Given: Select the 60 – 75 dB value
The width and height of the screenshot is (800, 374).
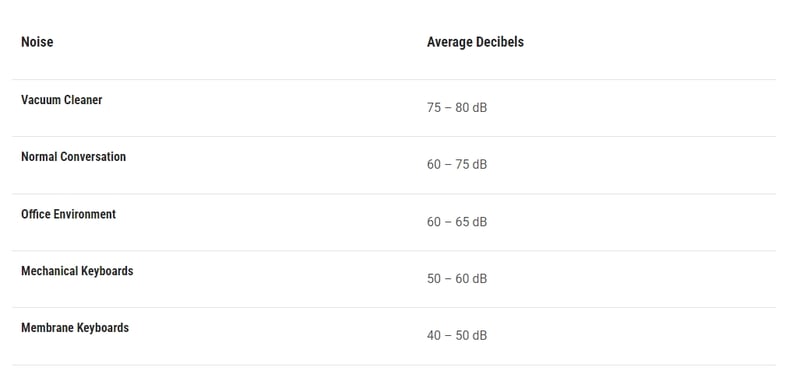Looking at the screenshot, I should coord(457,164).
